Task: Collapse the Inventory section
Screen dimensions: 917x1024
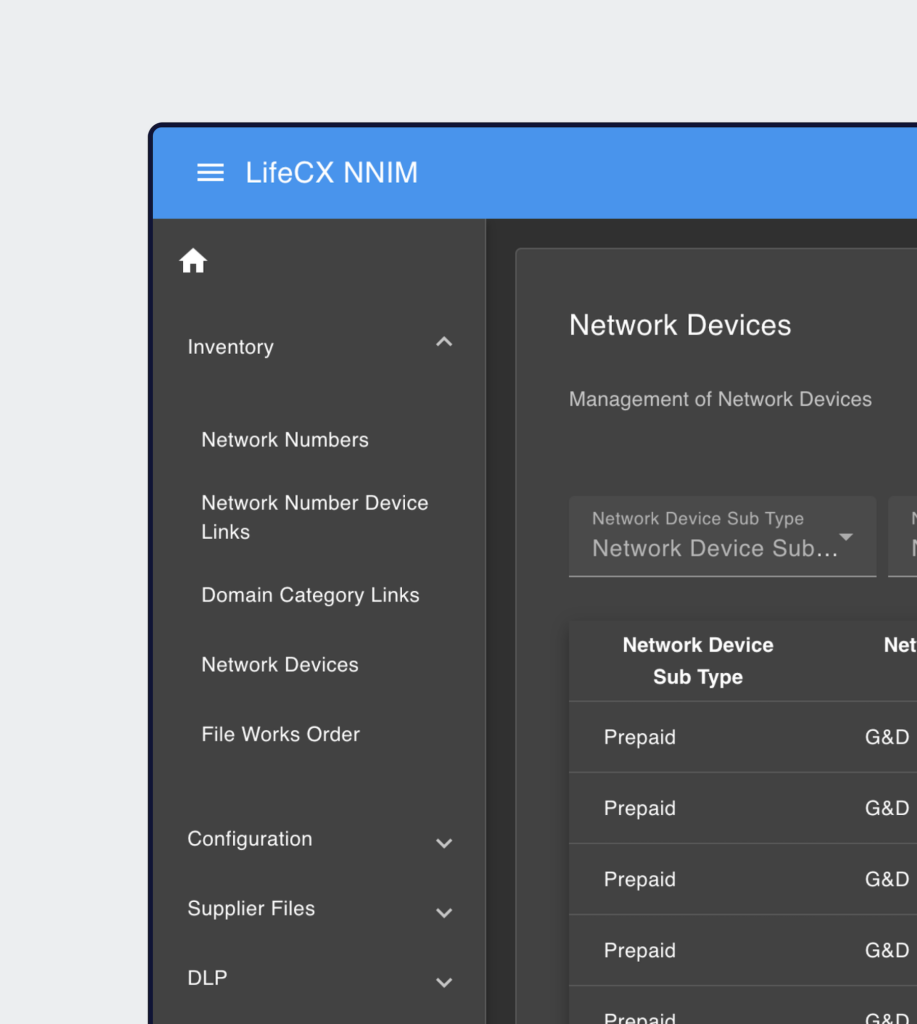Action: click(444, 343)
